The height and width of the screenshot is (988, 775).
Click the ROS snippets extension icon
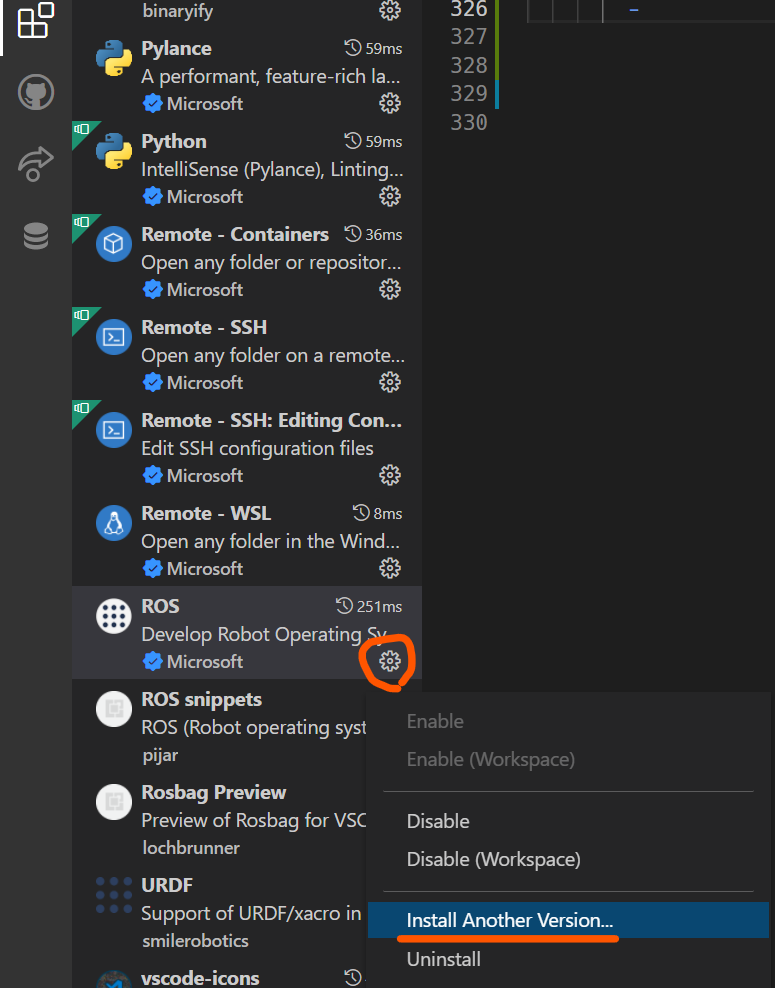112,709
